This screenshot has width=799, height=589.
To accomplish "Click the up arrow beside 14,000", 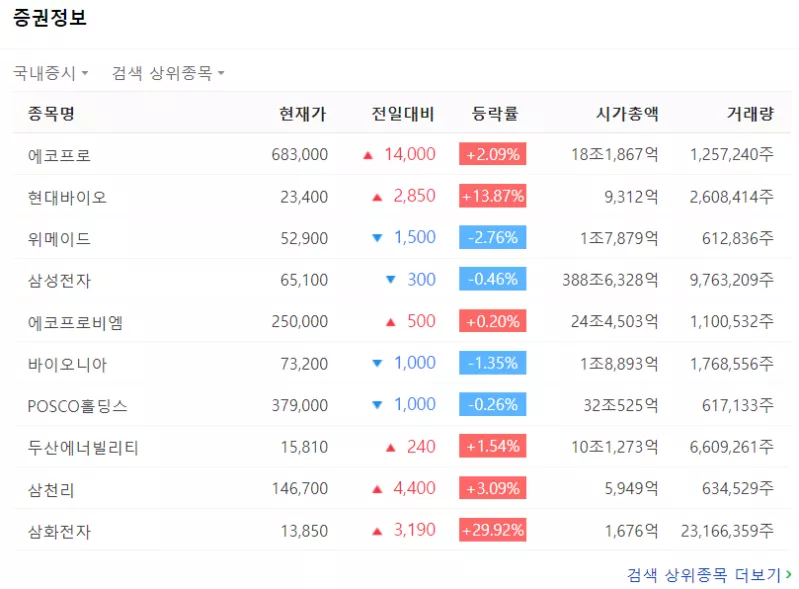I will point(367,155).
